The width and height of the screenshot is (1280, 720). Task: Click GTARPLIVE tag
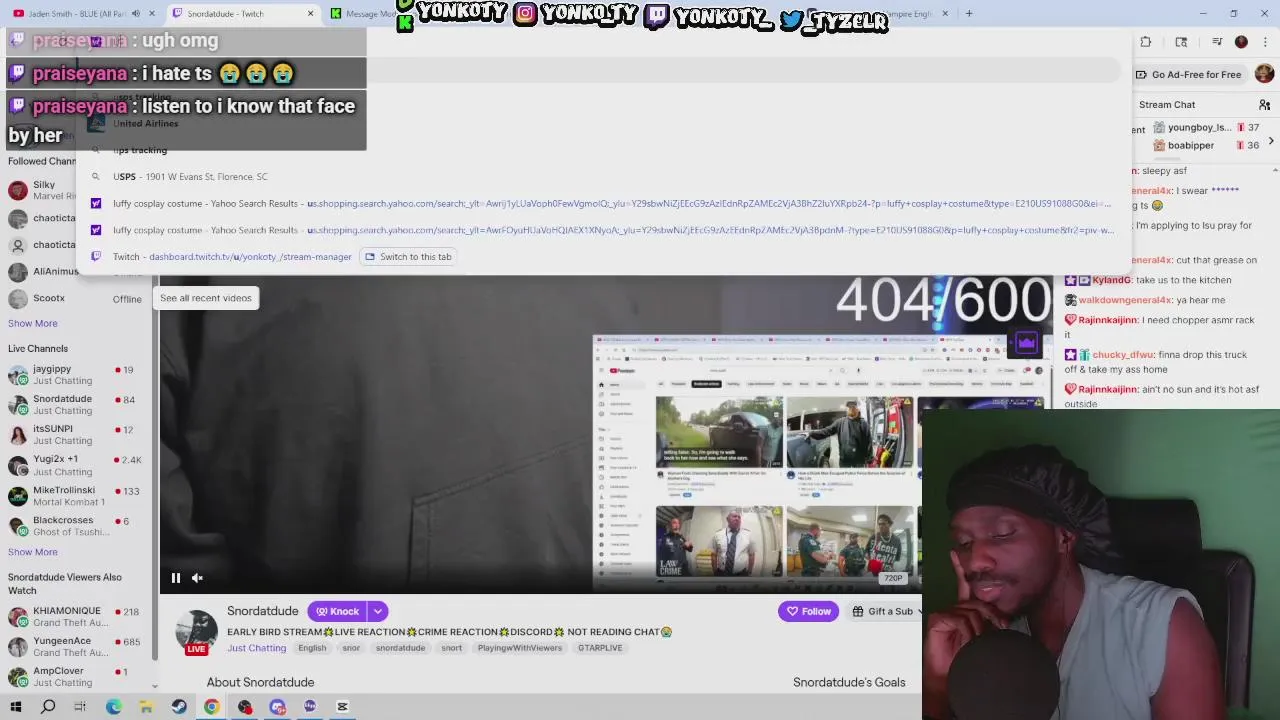[600, 648]
